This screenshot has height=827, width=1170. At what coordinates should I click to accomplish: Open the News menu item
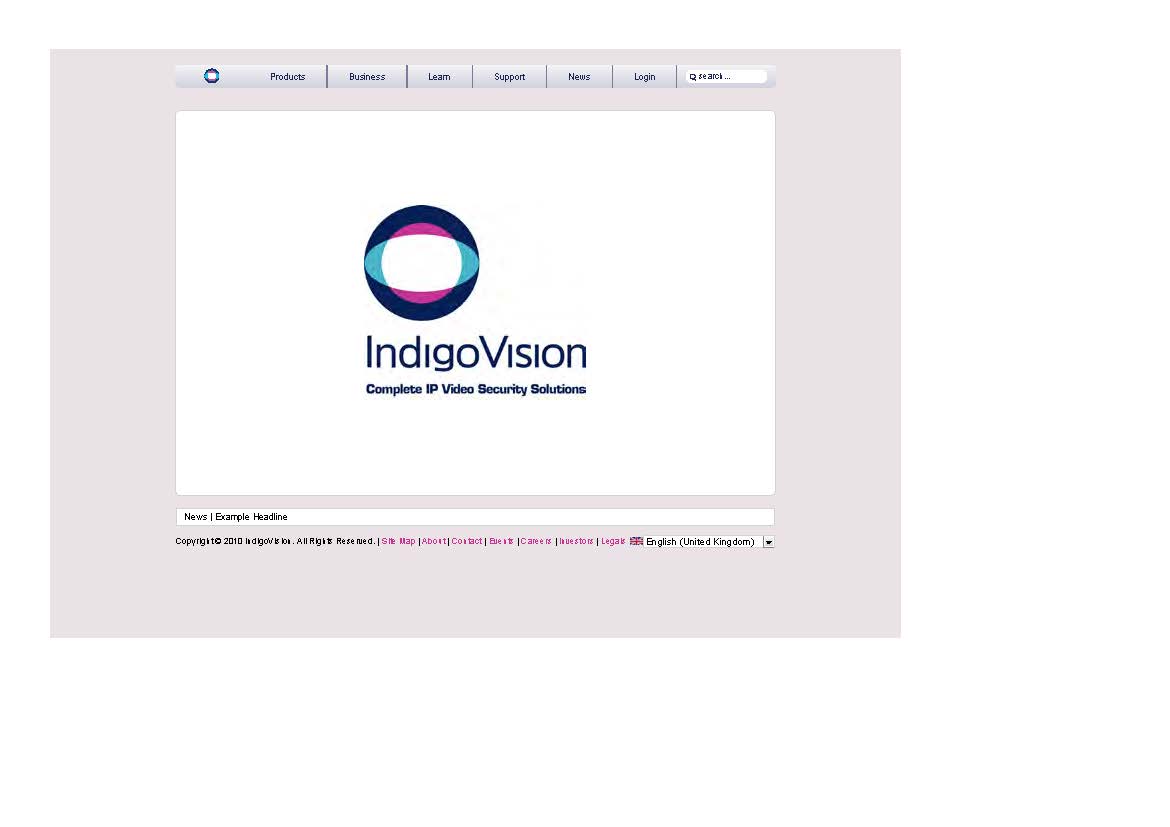pos(579,77)
